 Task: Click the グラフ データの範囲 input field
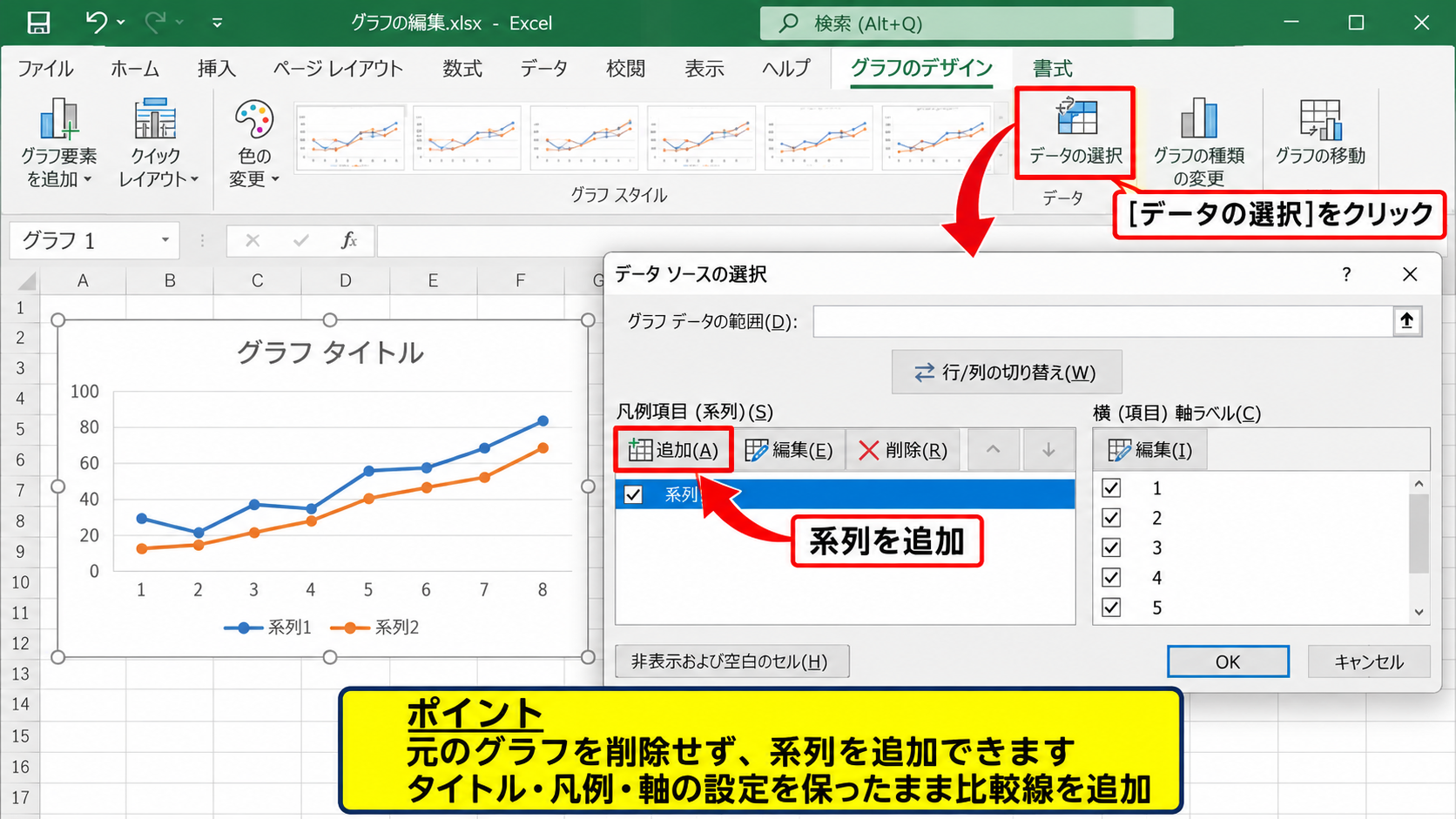pos(1103,322)
